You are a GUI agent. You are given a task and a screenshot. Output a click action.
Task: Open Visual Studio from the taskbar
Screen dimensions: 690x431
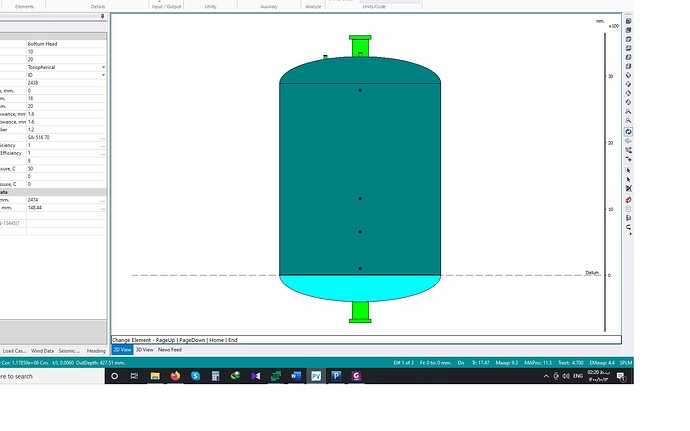click(256, 376)
